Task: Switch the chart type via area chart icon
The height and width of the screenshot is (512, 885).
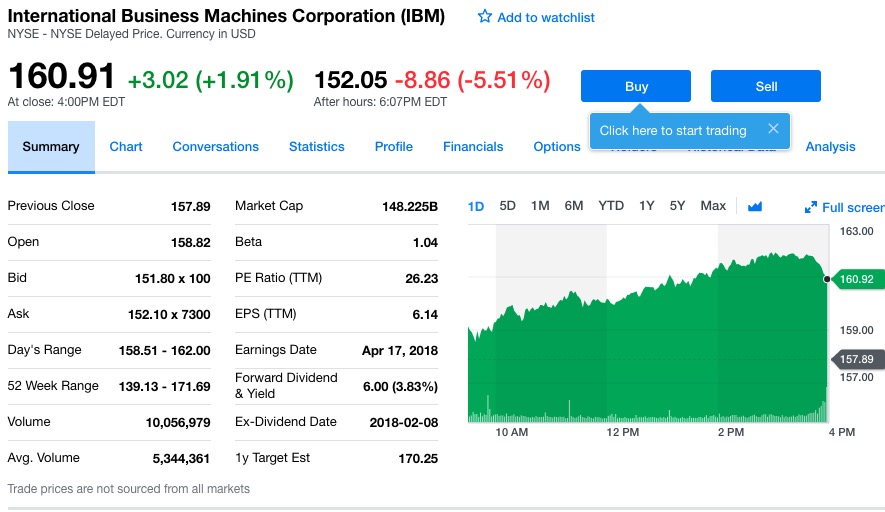Action: point(755,207)
